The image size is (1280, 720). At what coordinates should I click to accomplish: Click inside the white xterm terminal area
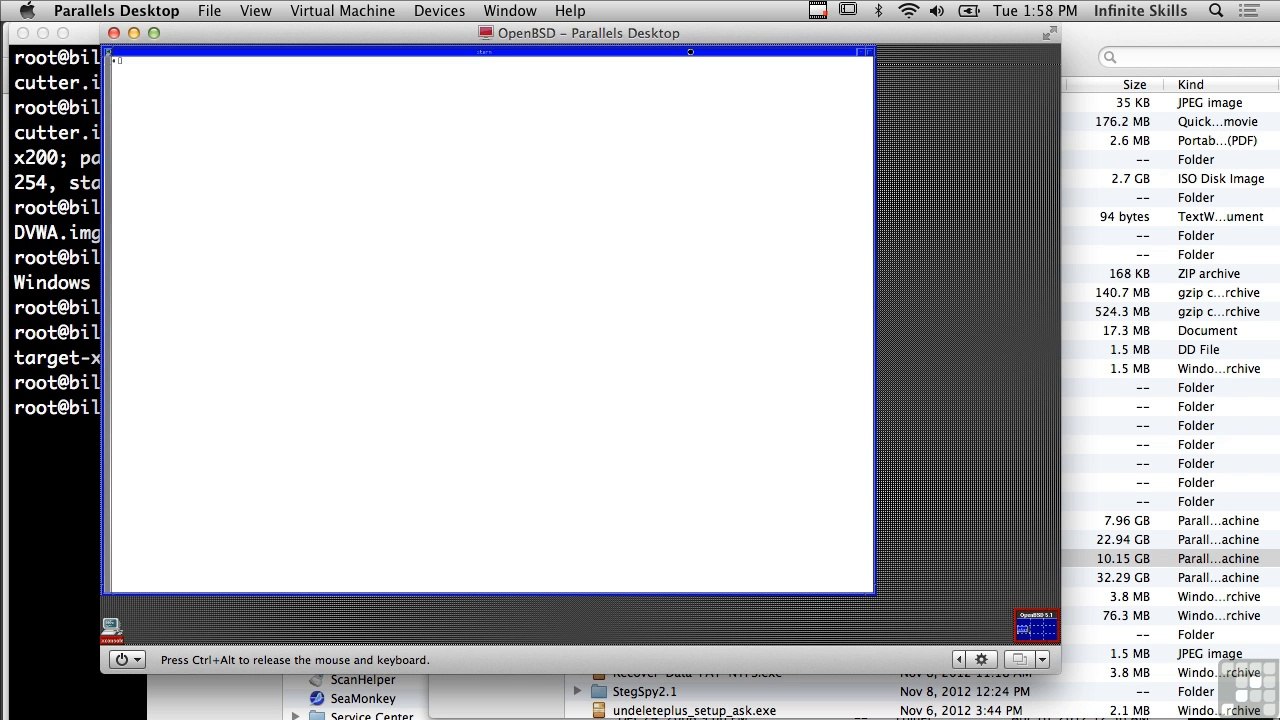[x=490, y=325]
